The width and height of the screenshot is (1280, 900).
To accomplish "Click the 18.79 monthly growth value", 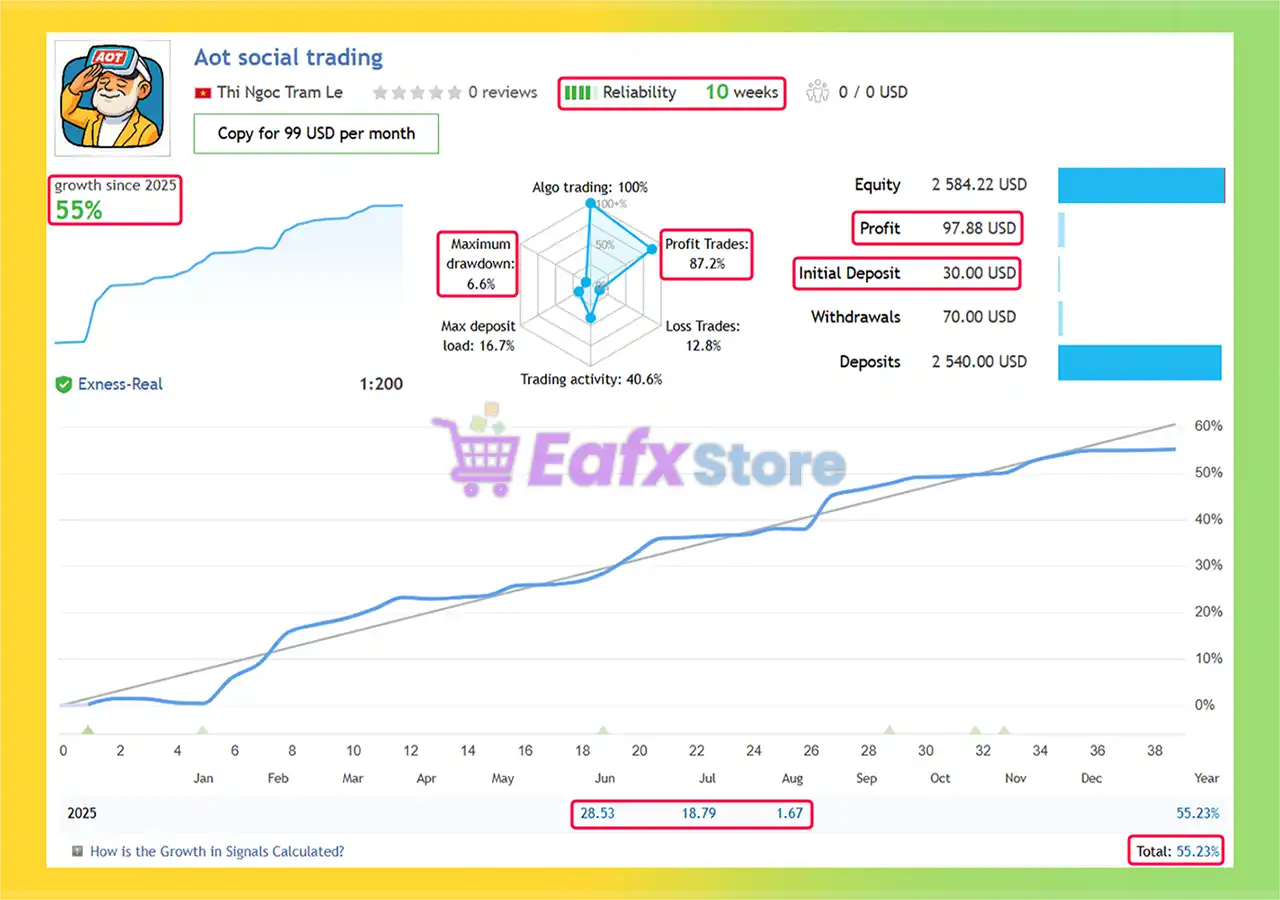I will (x=699, y=814).
